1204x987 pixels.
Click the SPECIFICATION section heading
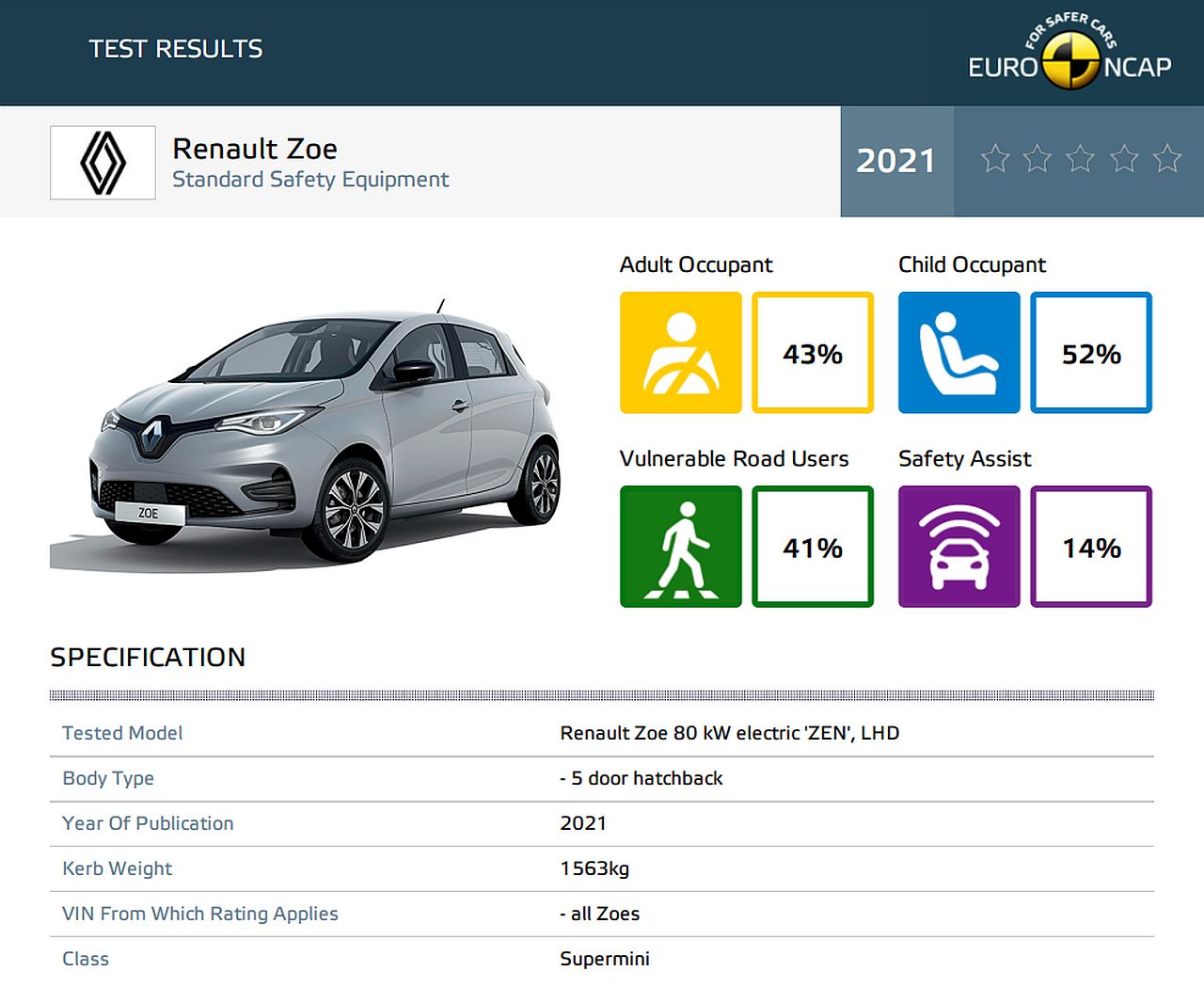tap(148, 657)
